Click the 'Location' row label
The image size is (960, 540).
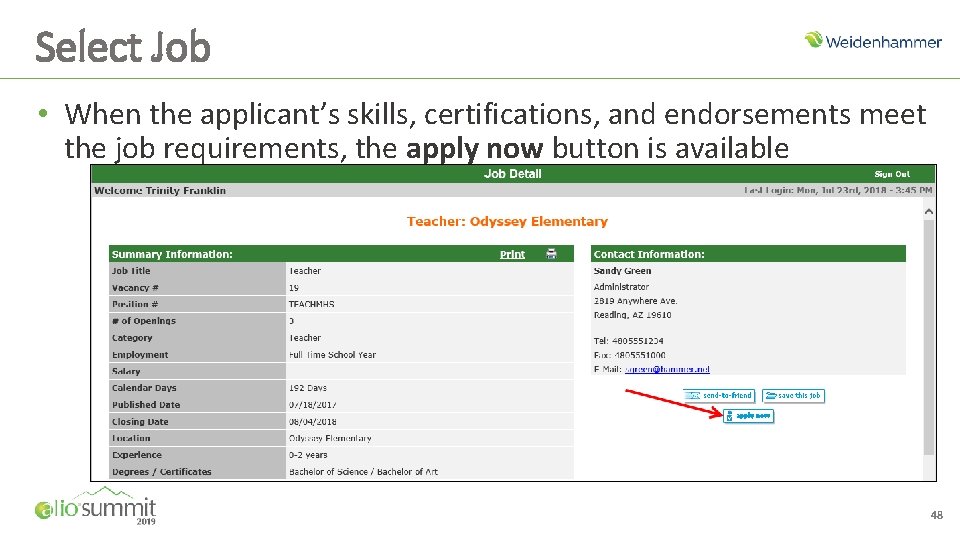click(x=131, y=438)
